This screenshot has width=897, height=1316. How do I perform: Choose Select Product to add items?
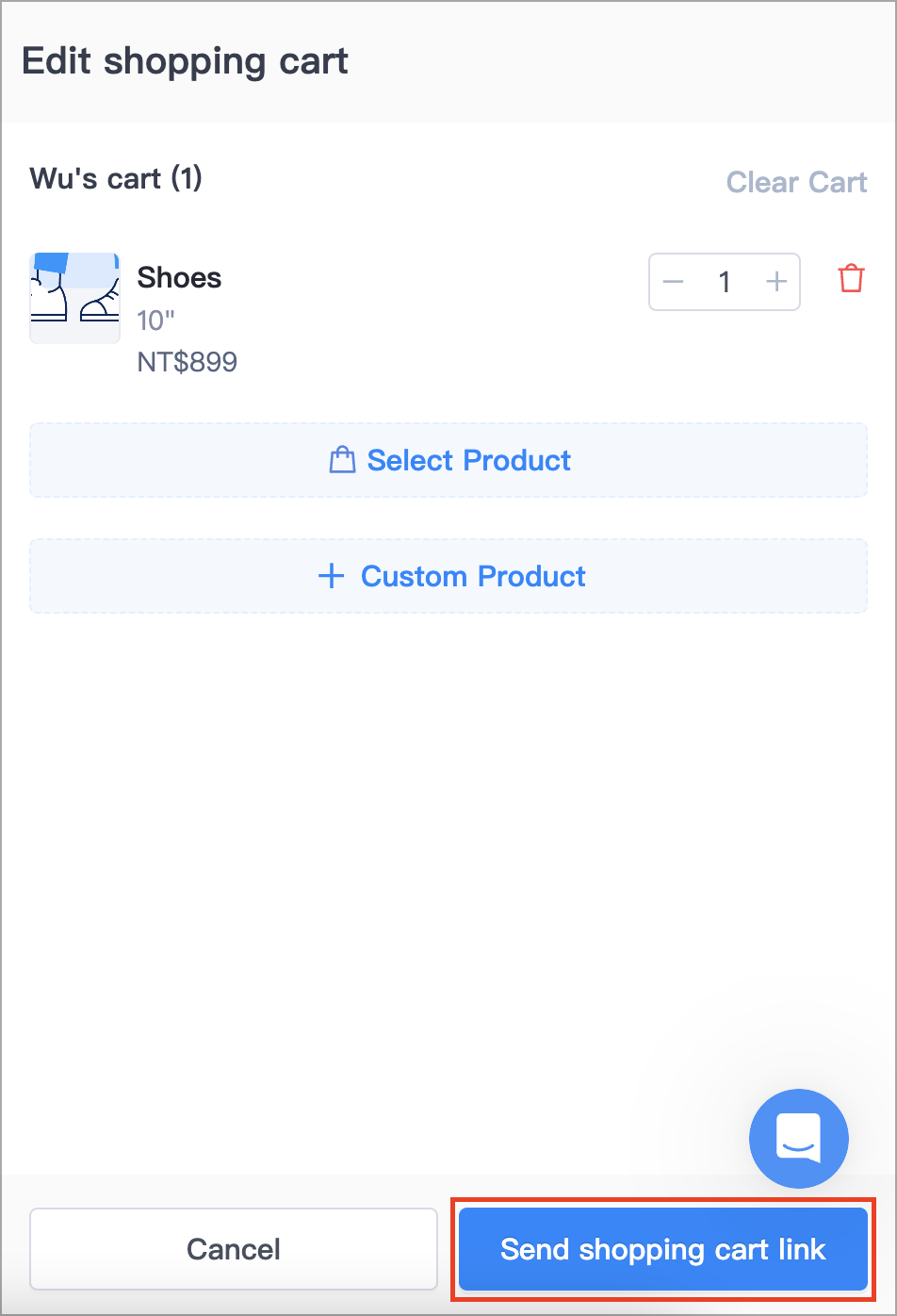448,460
